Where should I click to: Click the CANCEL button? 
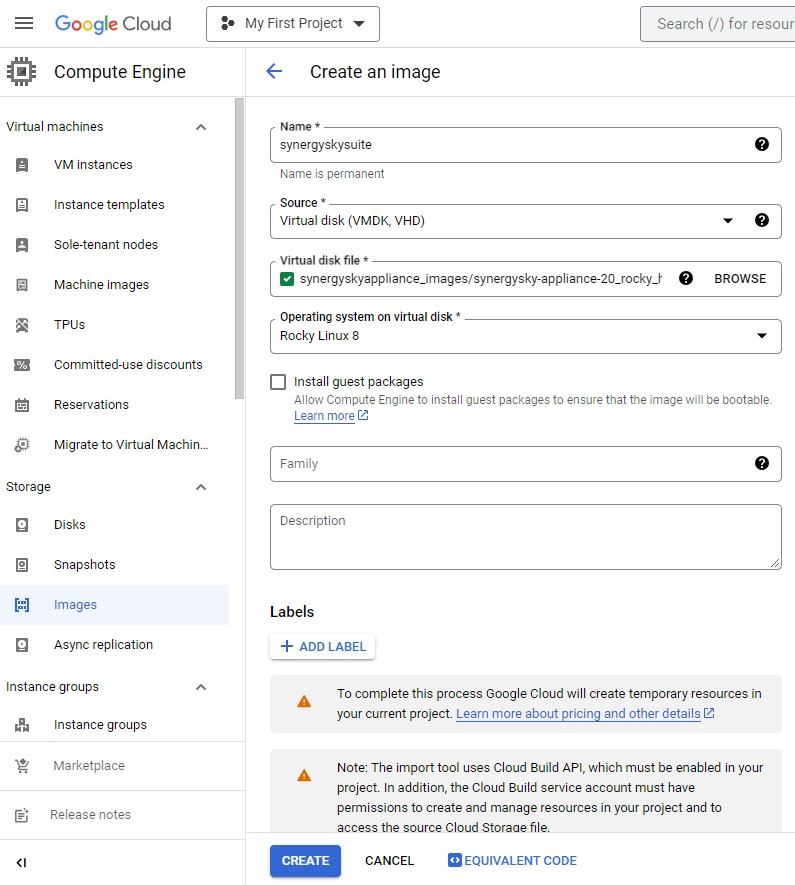389,860
